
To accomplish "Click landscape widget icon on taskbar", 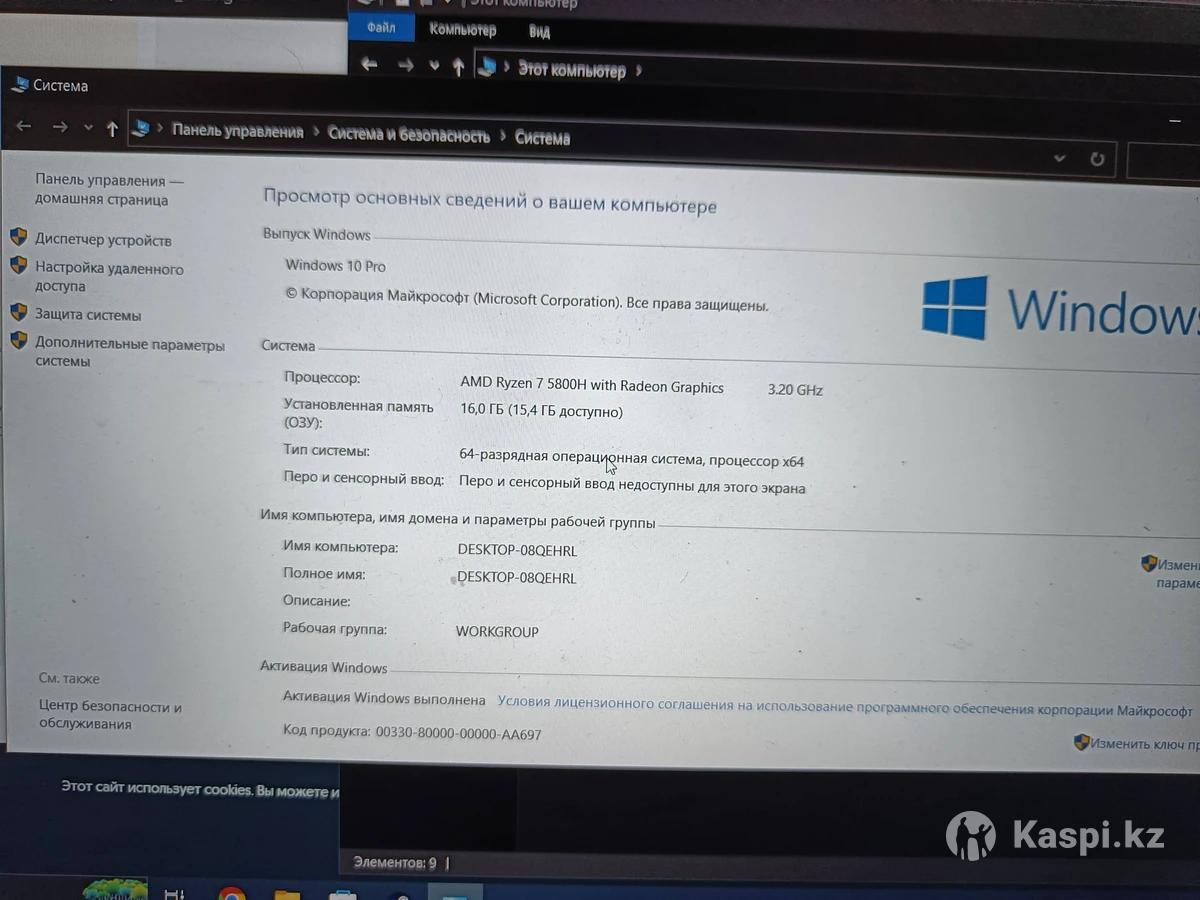I will (114, 889).
